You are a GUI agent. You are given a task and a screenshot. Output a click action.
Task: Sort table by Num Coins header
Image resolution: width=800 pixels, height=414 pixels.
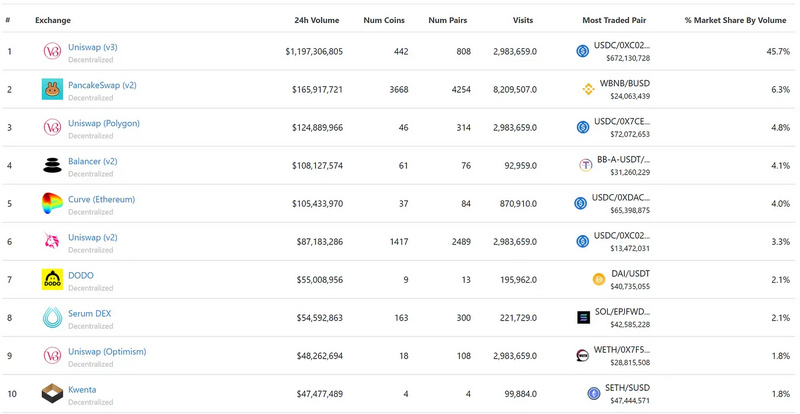click(x=386, y=20)
